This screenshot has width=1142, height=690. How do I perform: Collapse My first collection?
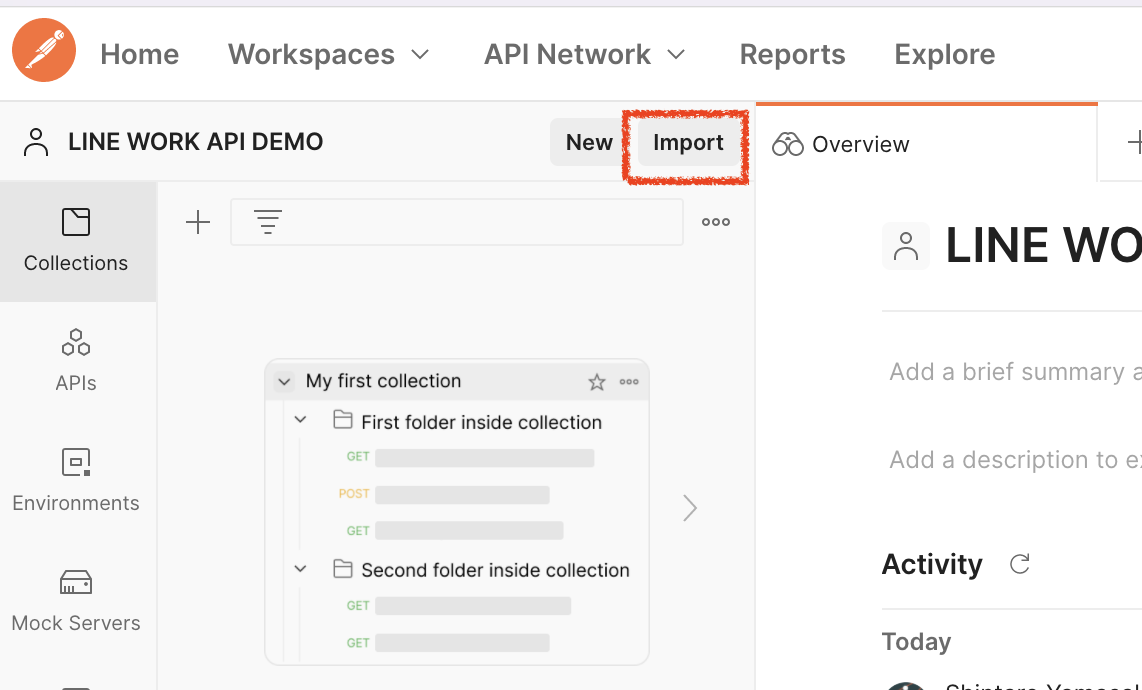click(x=284, y=381)
